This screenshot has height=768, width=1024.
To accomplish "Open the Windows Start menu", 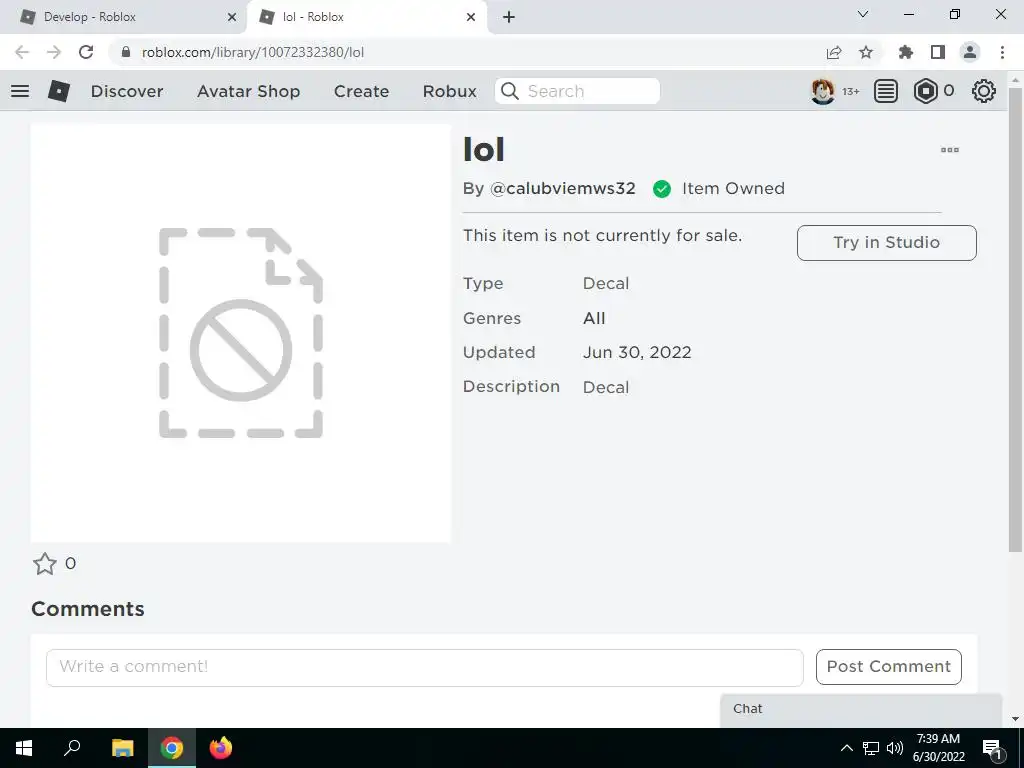I will [24, 748].
